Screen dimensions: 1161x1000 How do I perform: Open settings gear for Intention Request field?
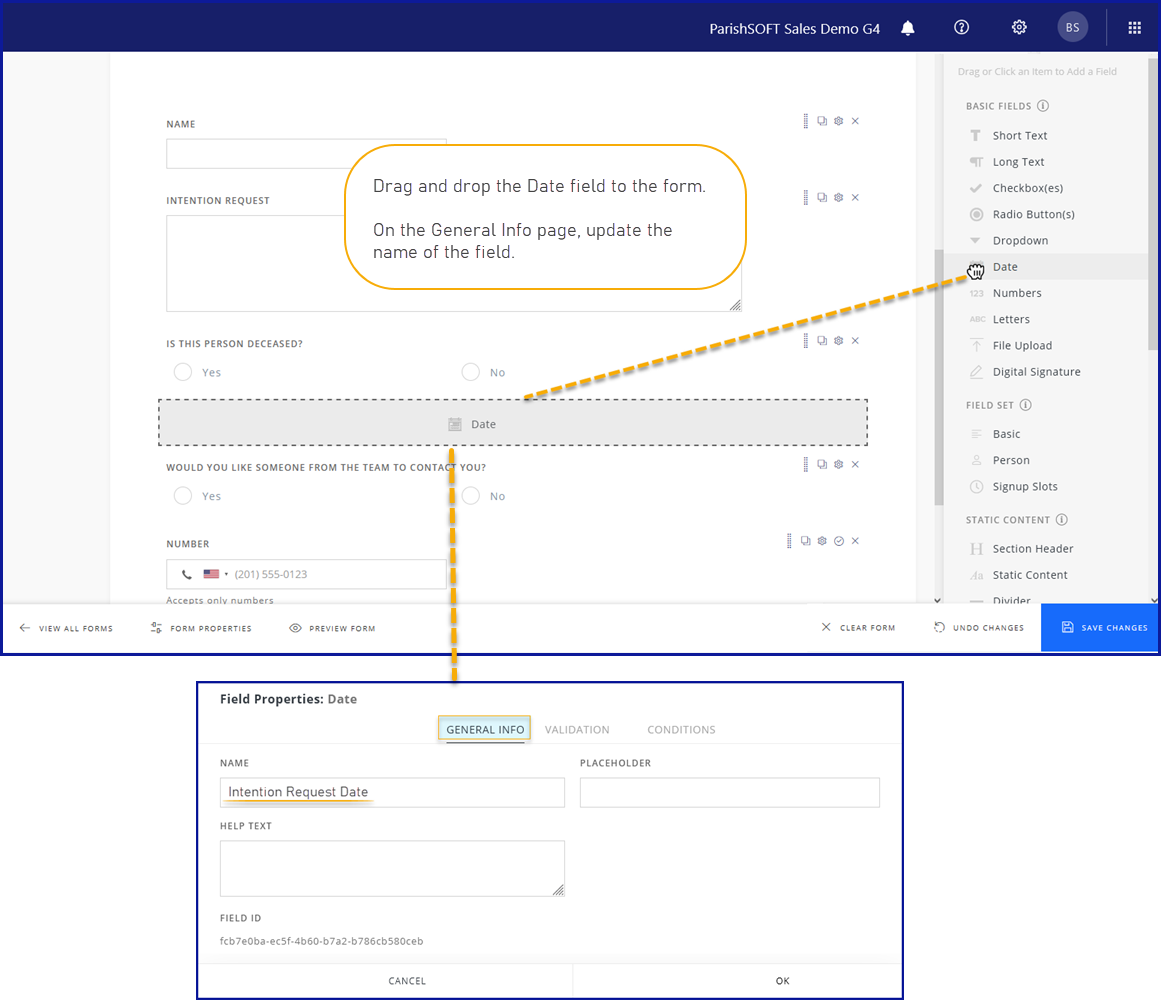[x=839, y=197]
